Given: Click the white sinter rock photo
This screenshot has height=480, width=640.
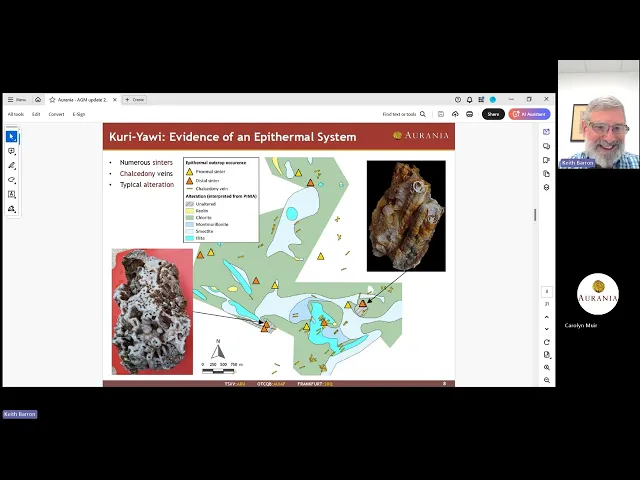Looking at the screenshot, I should (x=152, y=311).
